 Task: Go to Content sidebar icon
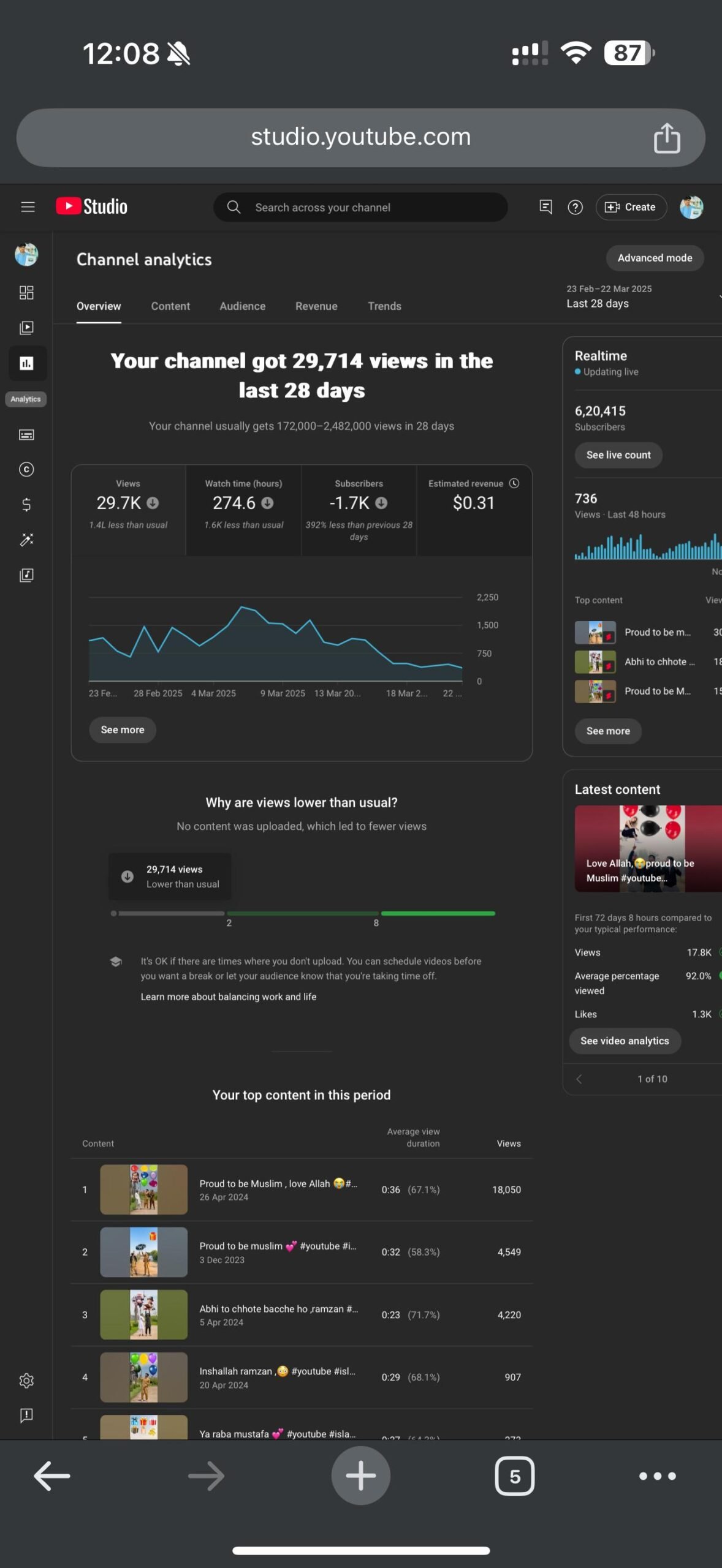(26, 328)
